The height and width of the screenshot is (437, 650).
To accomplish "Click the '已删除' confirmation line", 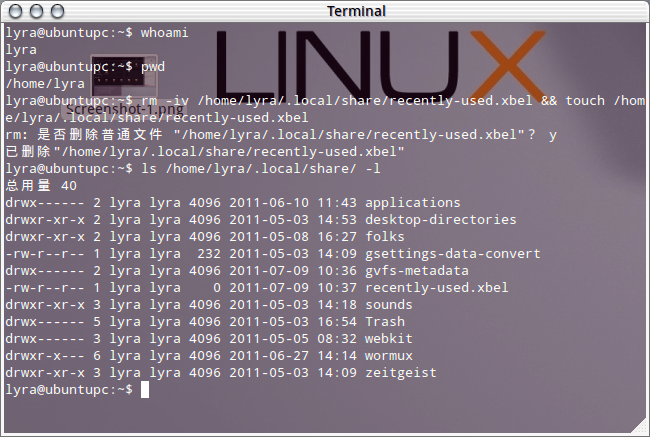I will pyautogui.click(x=205, y=152).
